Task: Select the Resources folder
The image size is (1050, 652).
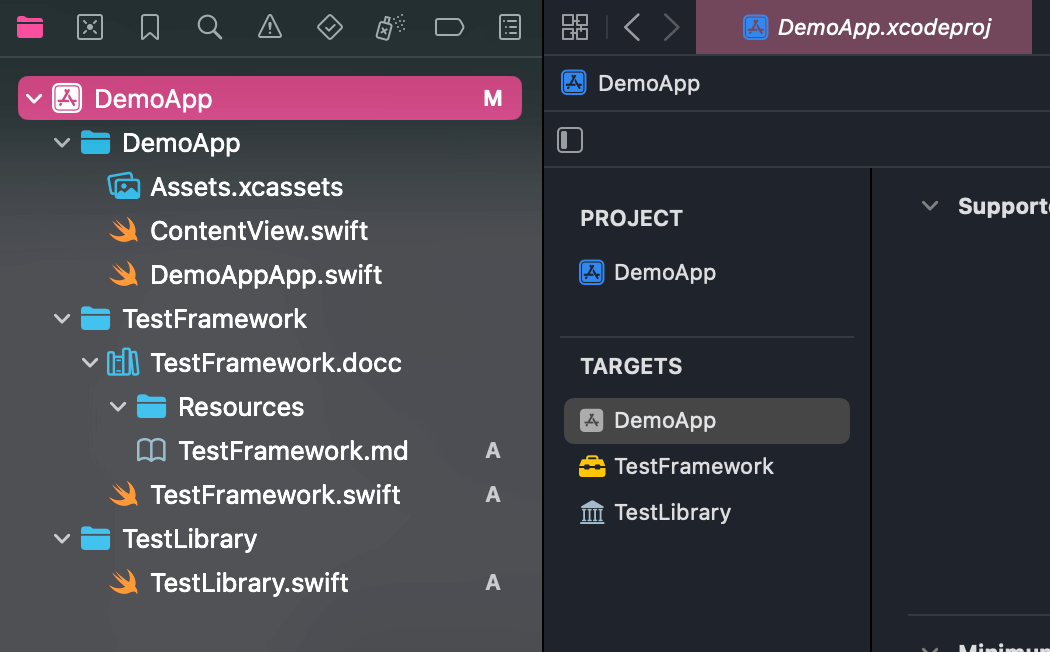Action: (x=241, y=407)
